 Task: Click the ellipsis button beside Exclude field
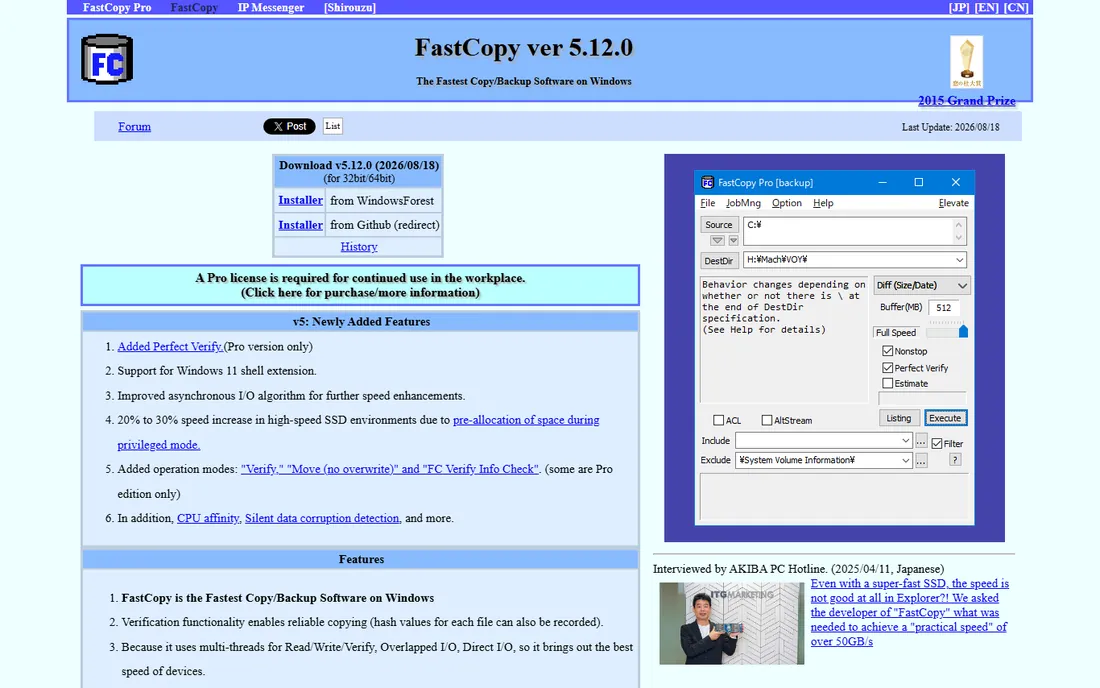coord(921,461)
